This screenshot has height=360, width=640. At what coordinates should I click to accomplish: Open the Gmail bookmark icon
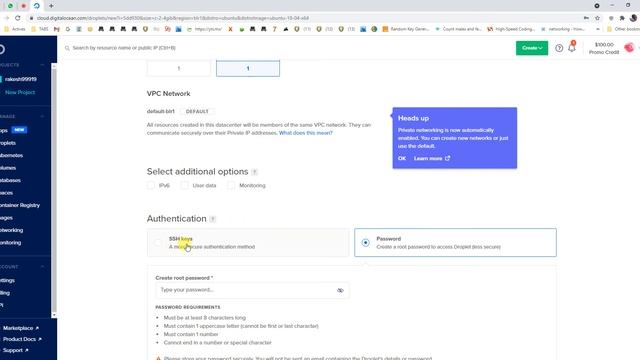[x=57, y=29]
